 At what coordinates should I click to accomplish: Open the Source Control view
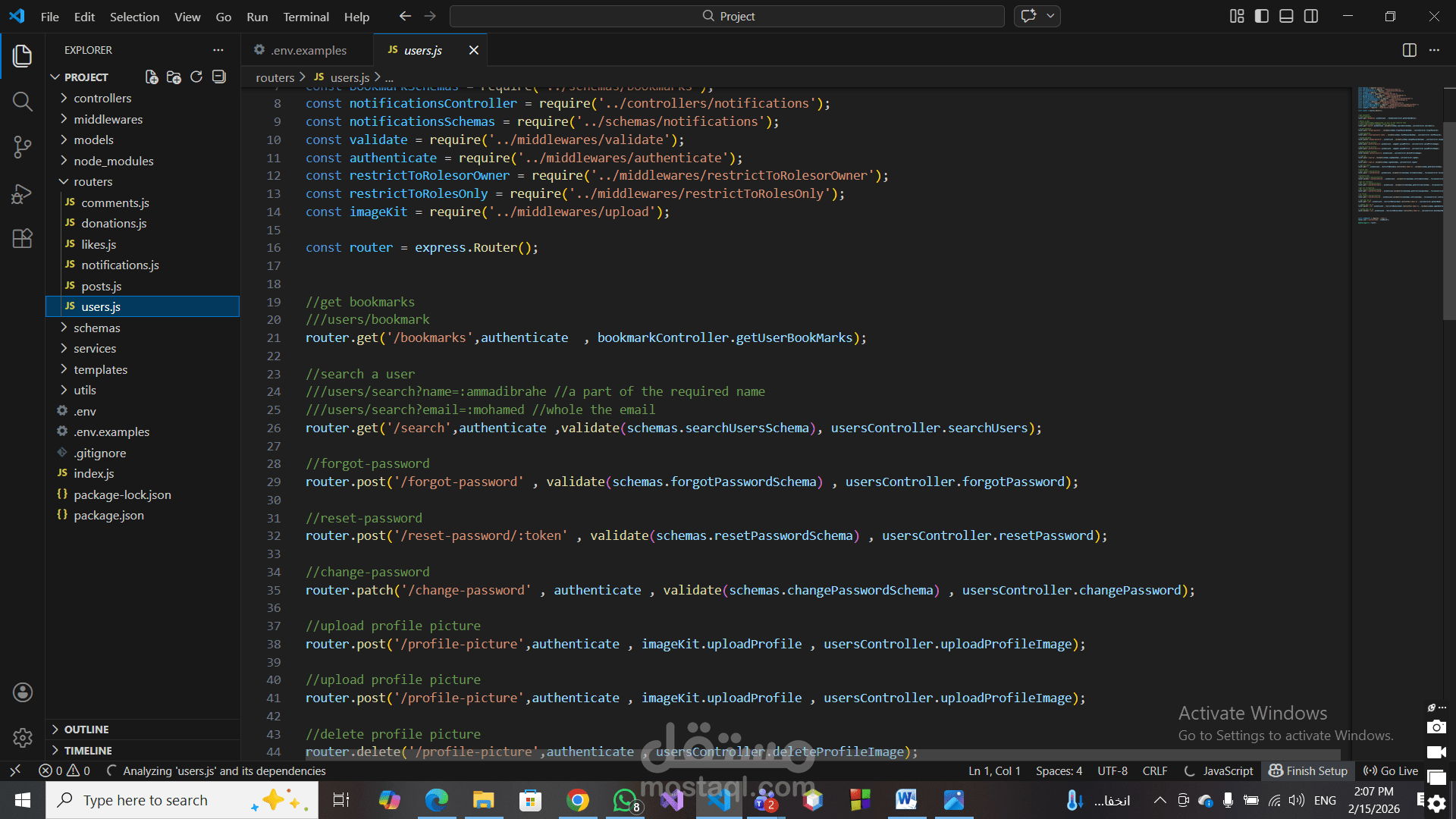click(22, 147)
